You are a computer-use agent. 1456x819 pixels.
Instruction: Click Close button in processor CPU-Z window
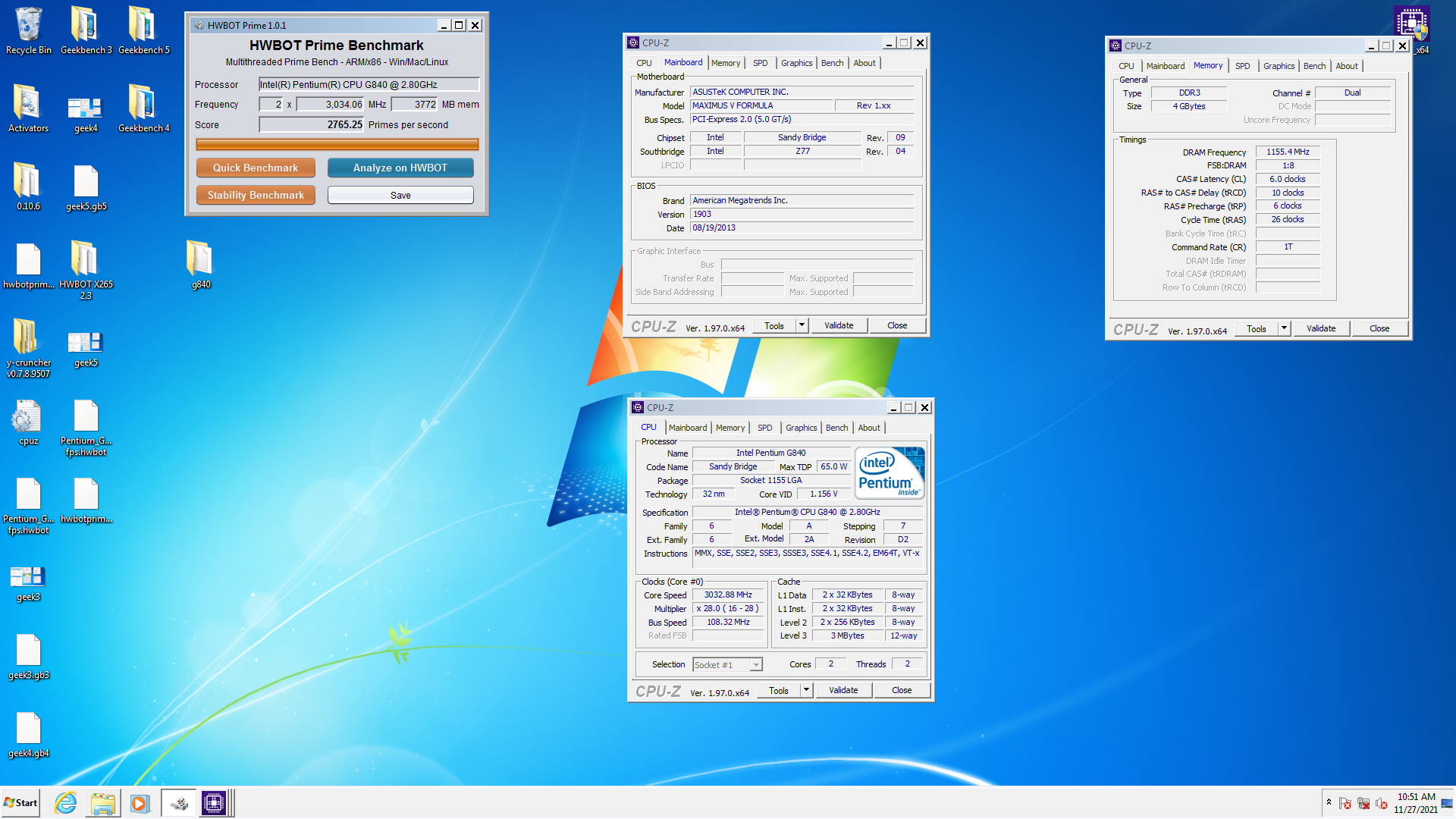tap(902, 690)
